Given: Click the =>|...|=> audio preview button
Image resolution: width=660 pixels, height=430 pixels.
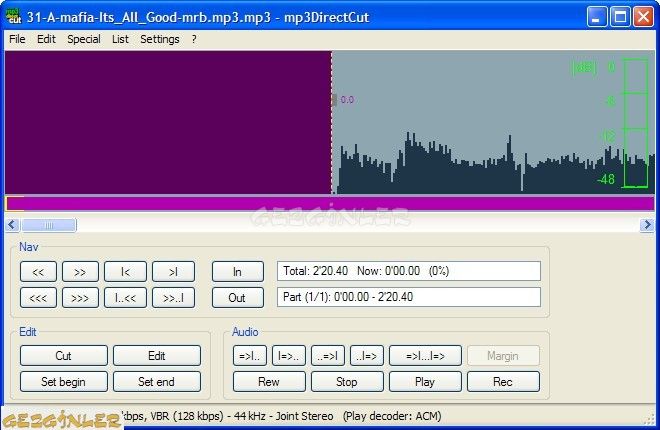Looking at the screenshot, I should [425, 355].
